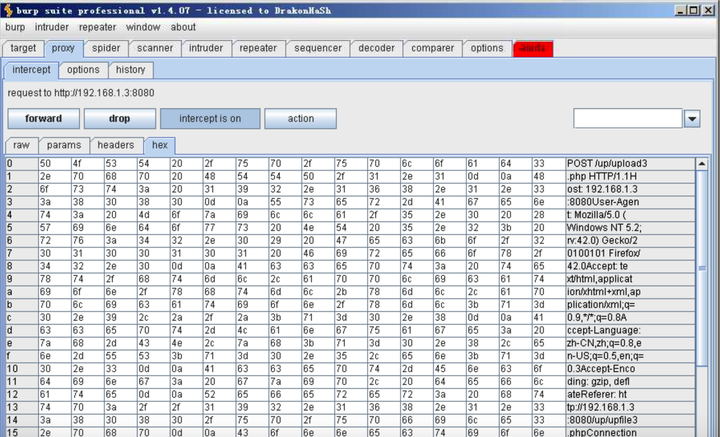The height and width of the screenshot is (437, 720).
Task: Select the hex view tab
Action: (x=160, y=145)
